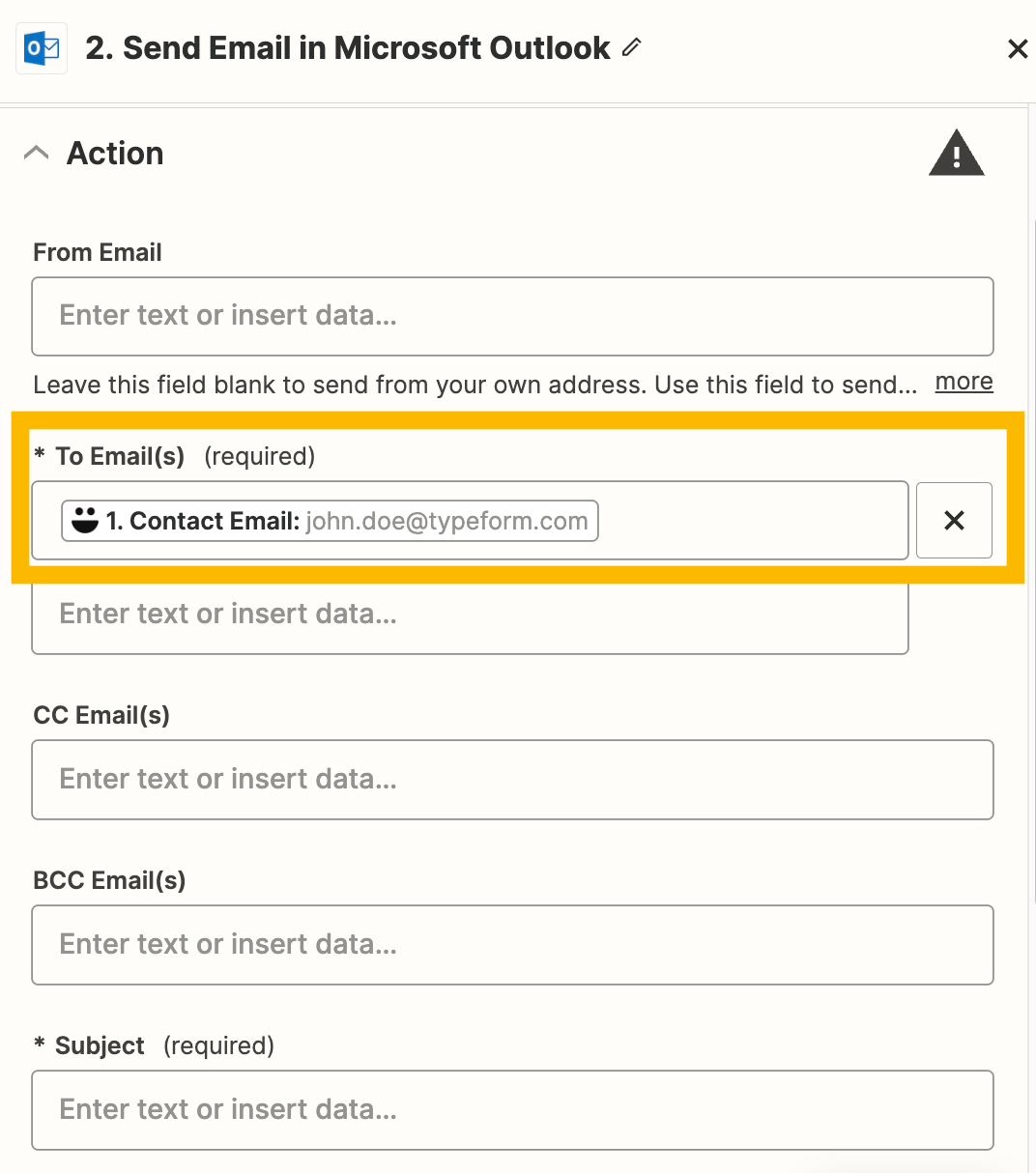
Task: Click the panel's vertical scrollbar
Action: coord(1031,560)
